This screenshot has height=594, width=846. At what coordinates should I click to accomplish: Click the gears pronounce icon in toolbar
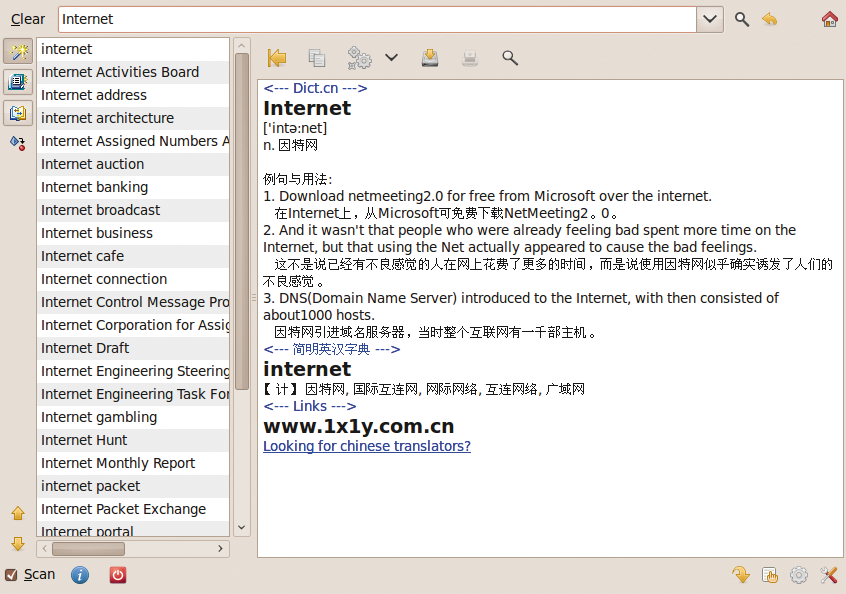pyautogui.click(x=359, y=58)
